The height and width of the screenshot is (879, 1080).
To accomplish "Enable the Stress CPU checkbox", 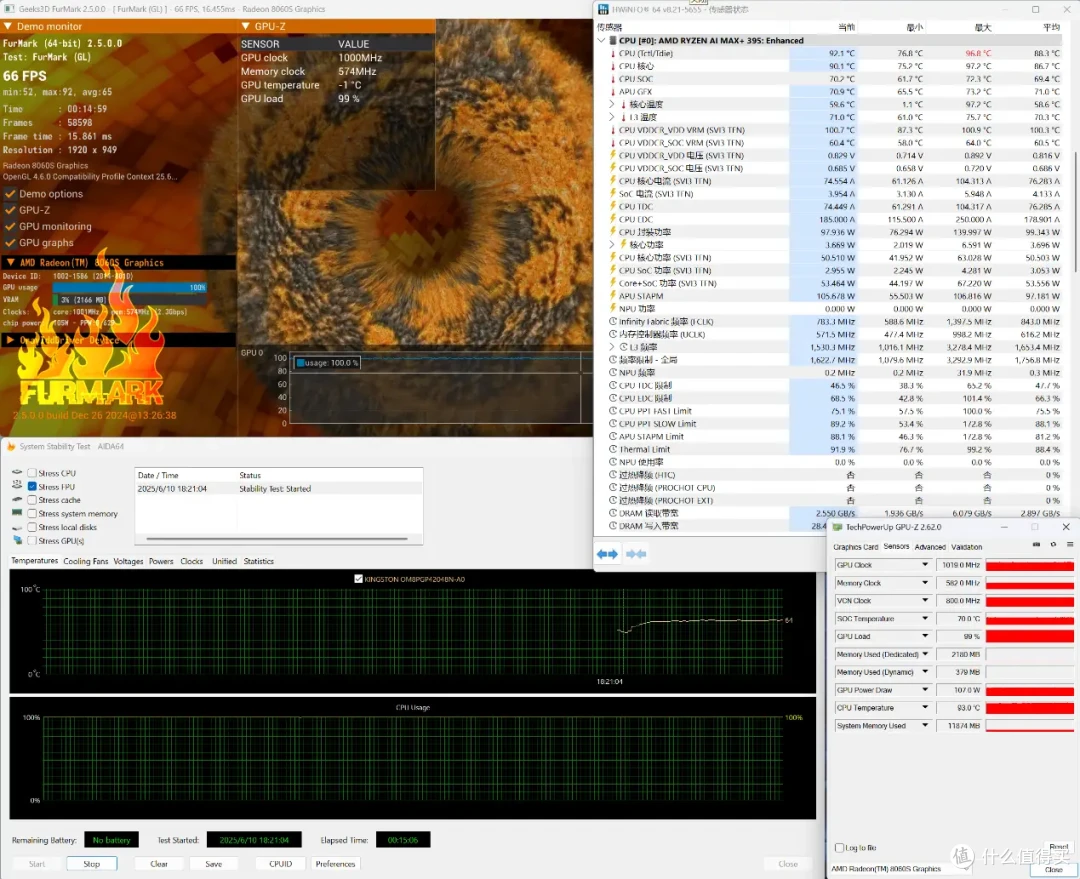I will 32,473.
